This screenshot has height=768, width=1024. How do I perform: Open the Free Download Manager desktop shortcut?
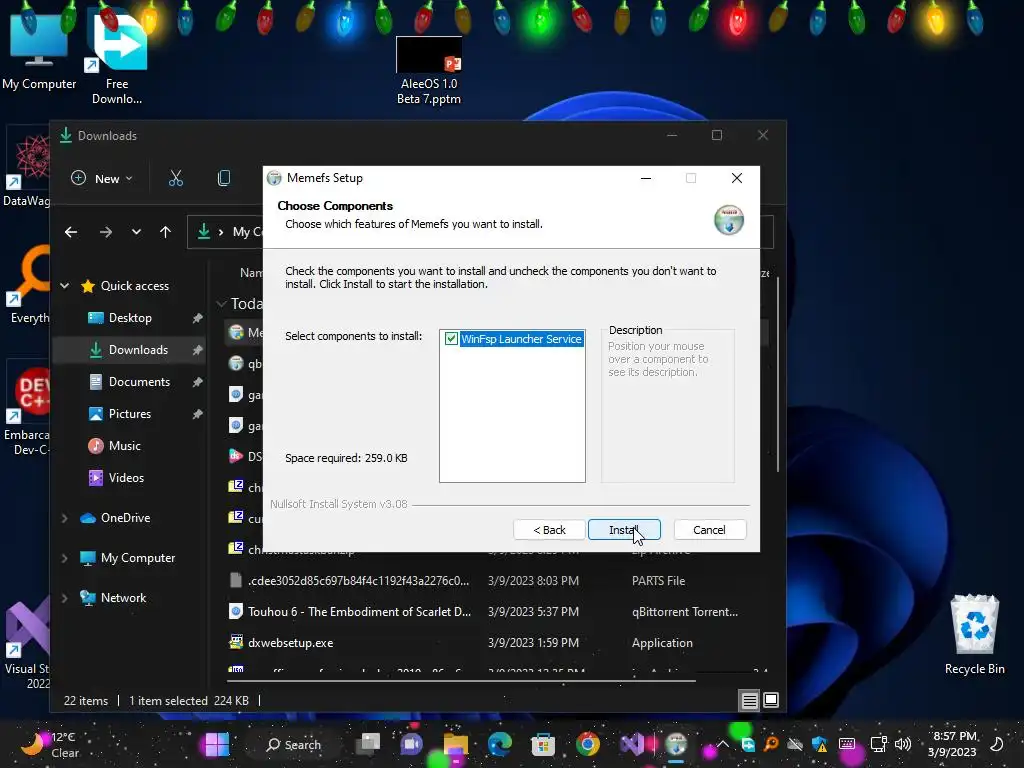pos(117,57)
